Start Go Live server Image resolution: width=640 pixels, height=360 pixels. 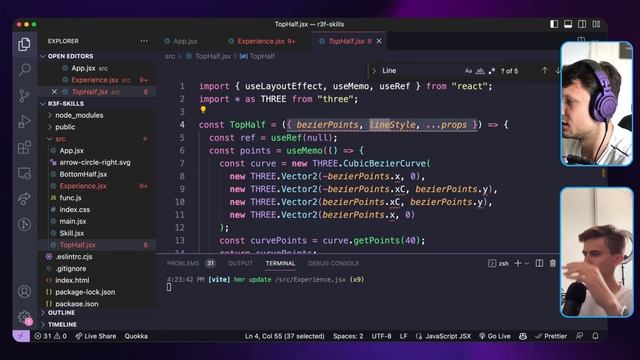[x=495, y=336]
